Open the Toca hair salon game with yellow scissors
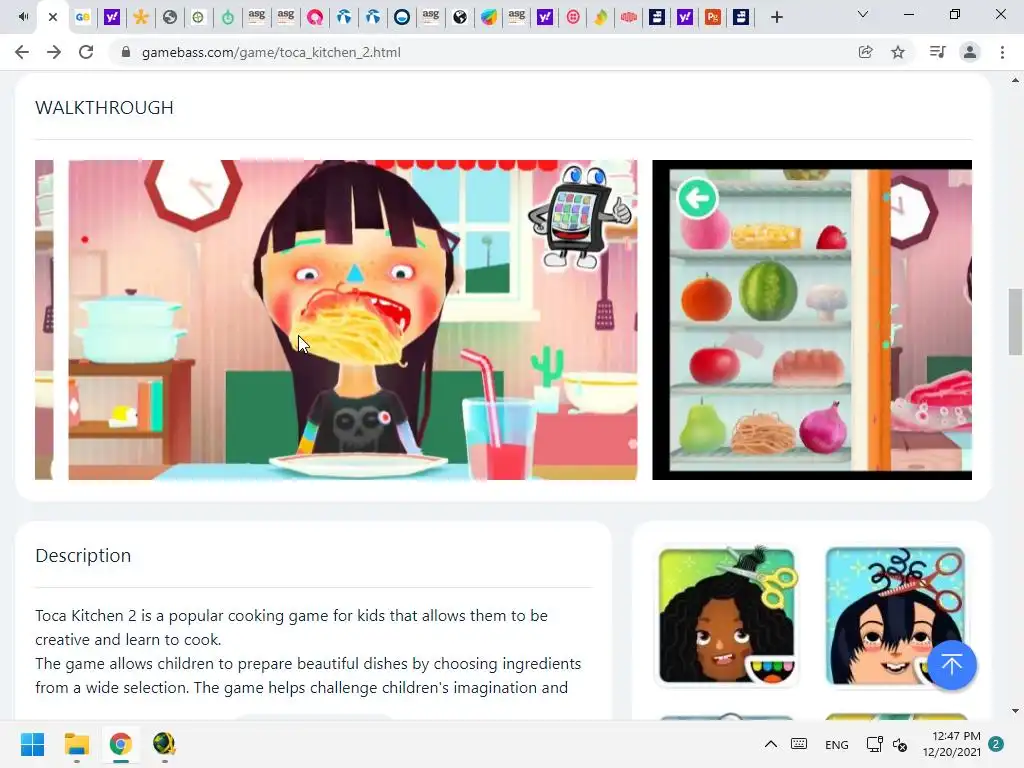1024x768 pixels. point(726,616)
